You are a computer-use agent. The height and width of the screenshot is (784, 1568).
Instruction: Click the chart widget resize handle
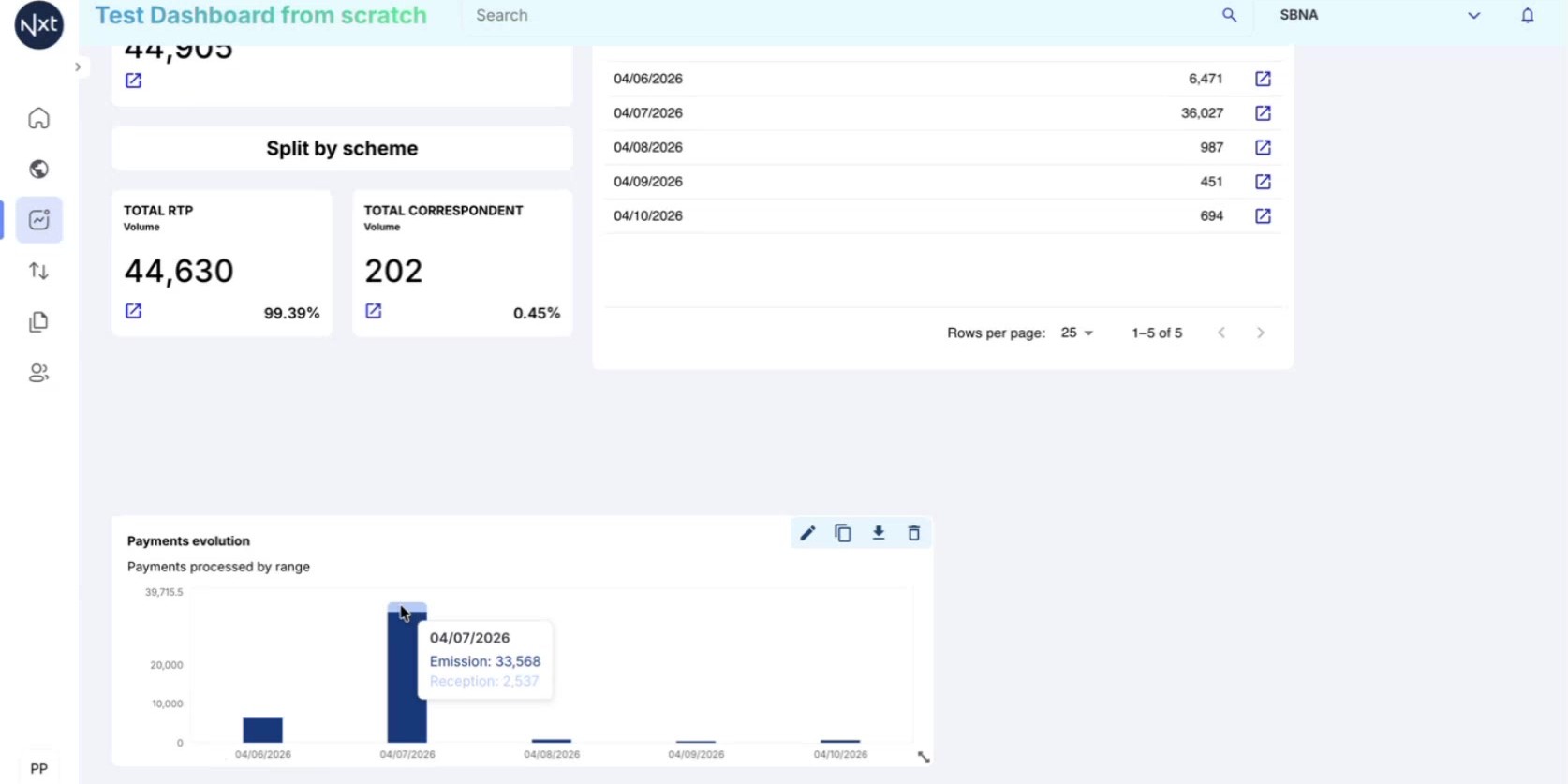click(x=924, y=757)
